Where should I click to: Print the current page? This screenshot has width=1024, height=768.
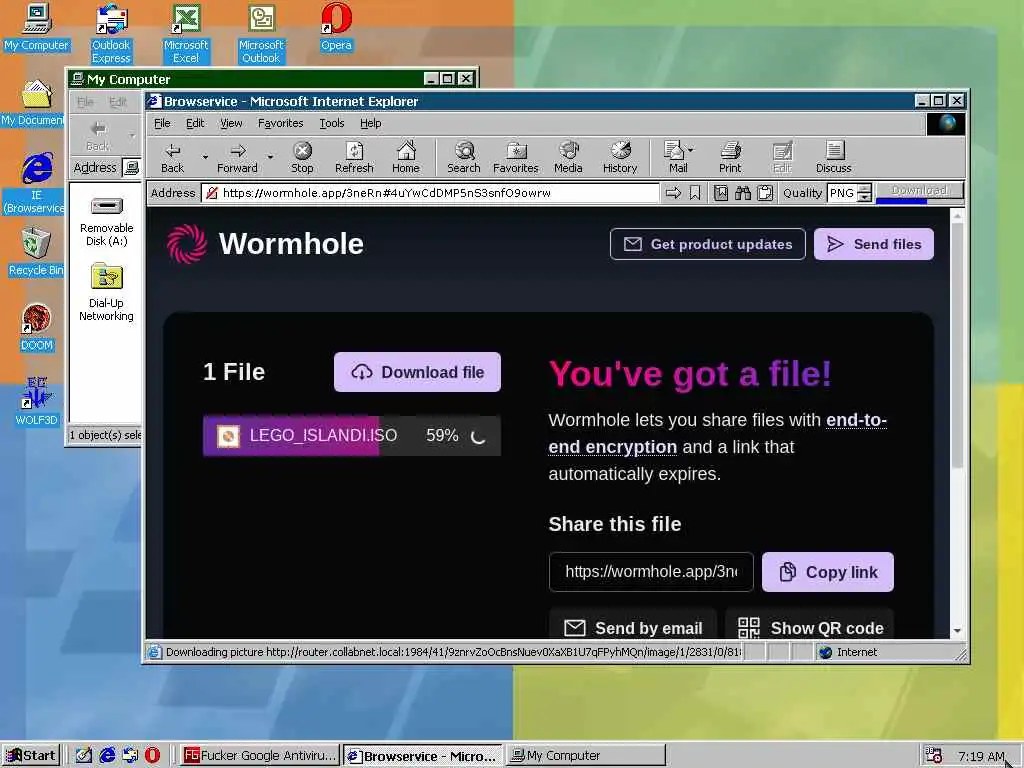coord(730,158)
